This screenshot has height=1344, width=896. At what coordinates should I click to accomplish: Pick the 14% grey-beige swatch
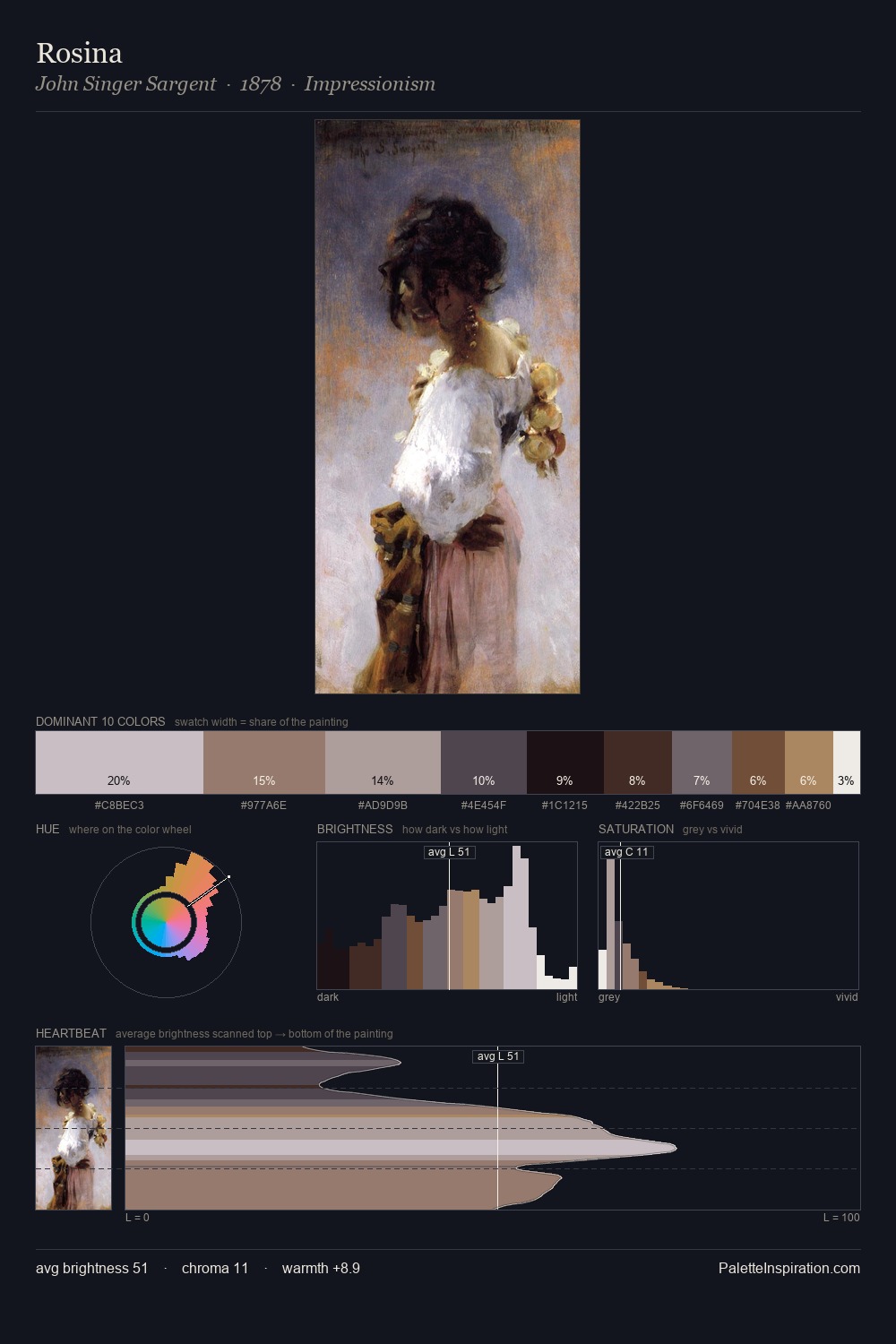coord(383,762)
